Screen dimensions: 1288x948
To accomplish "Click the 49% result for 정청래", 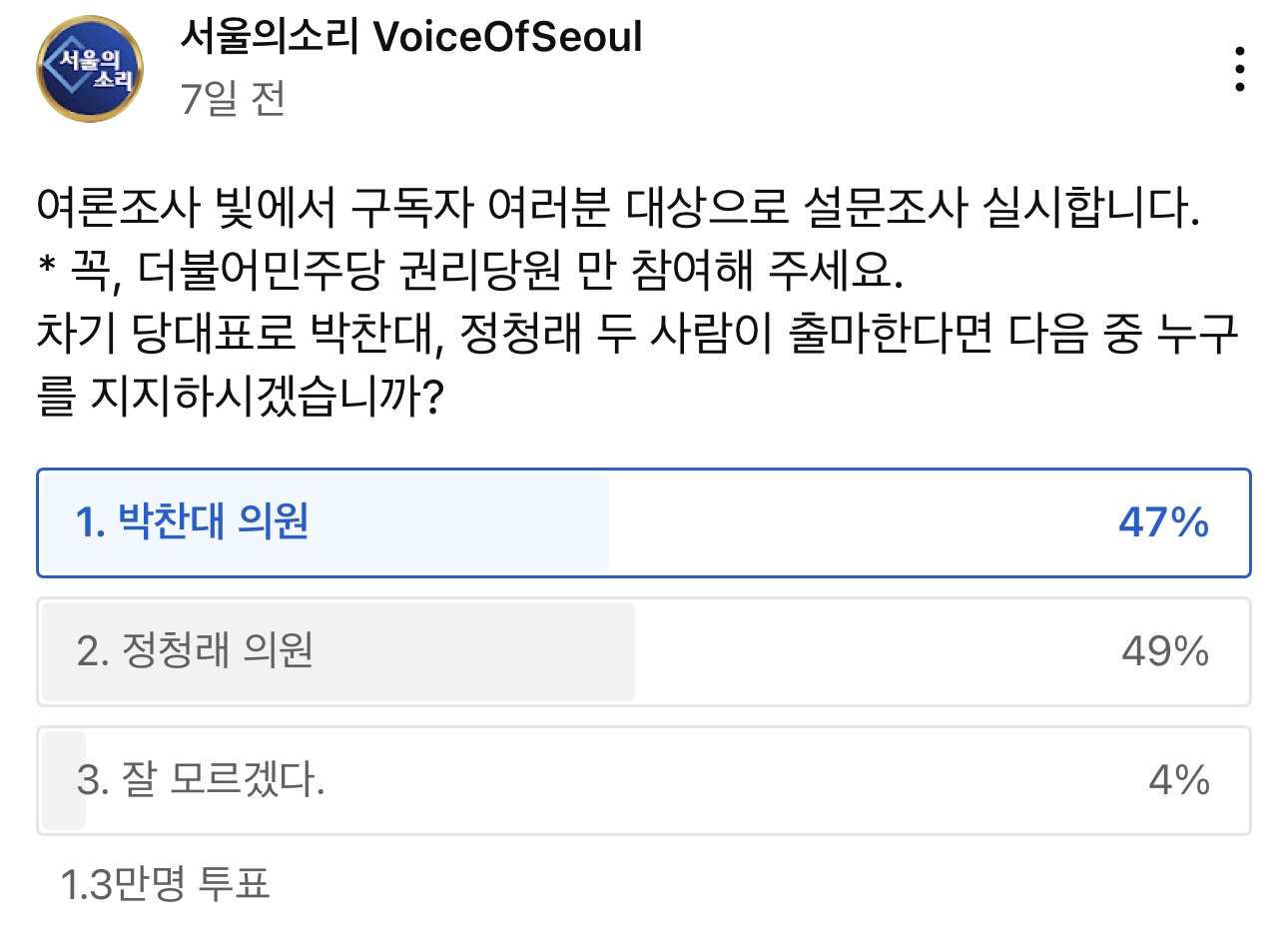I will click(1164, 651).
